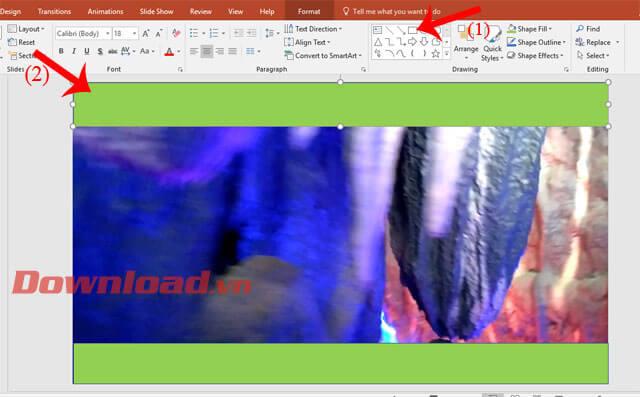The height and width of the screenshot is (397, 640).
Task: Click the Reset slide button
Action: point(22,42)
